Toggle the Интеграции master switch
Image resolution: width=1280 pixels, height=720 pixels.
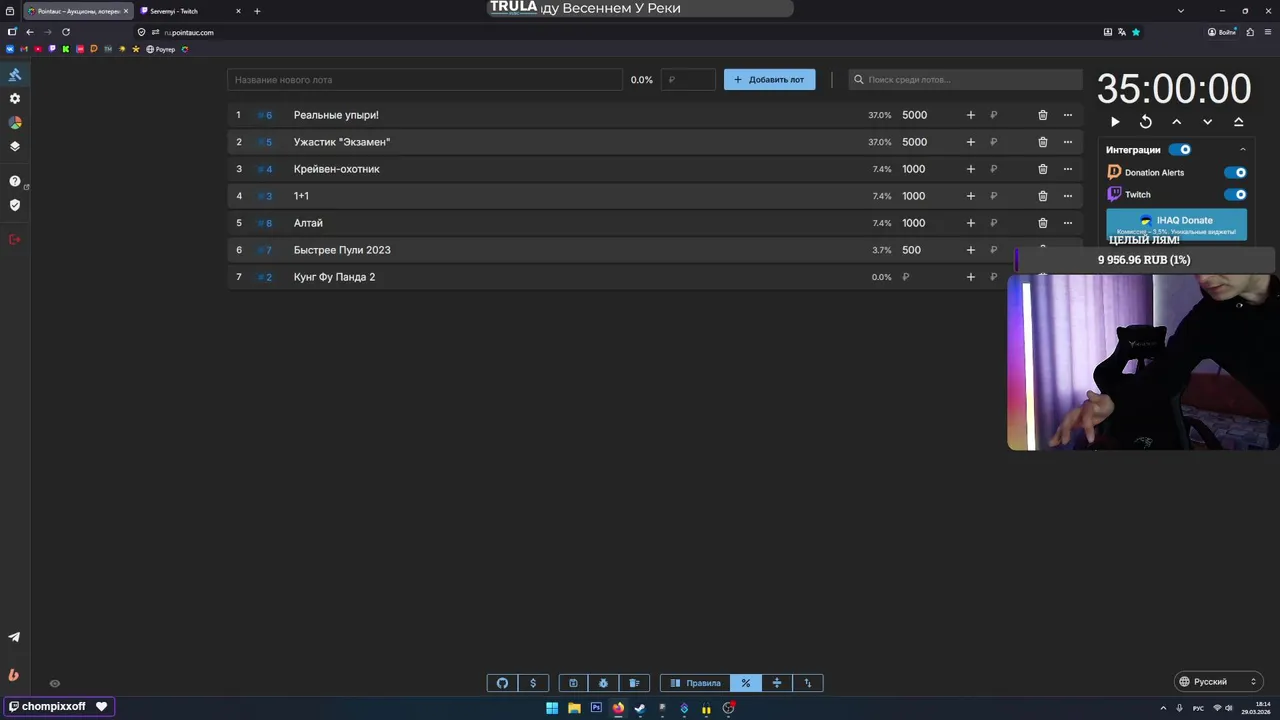point(1180,150)
